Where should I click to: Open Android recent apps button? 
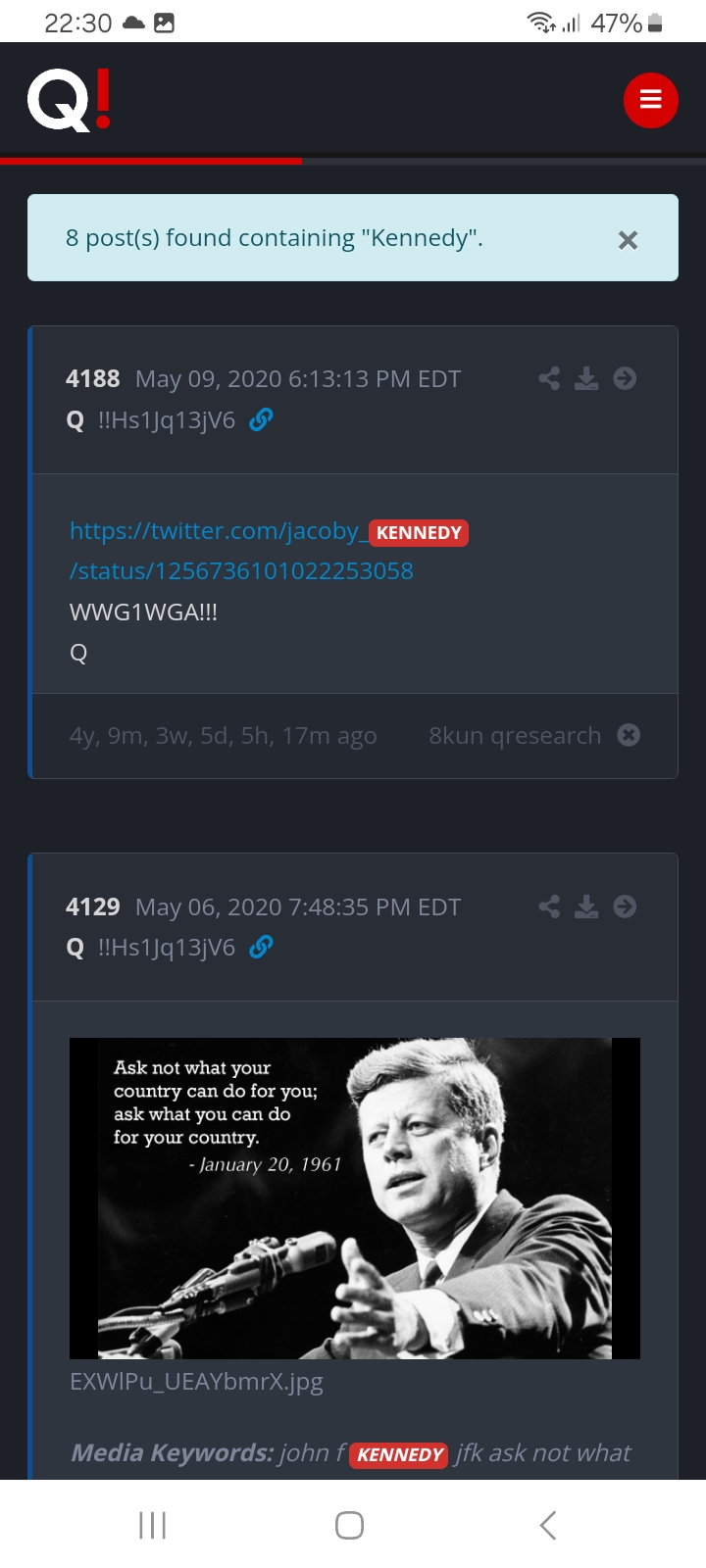(153, 1525)
